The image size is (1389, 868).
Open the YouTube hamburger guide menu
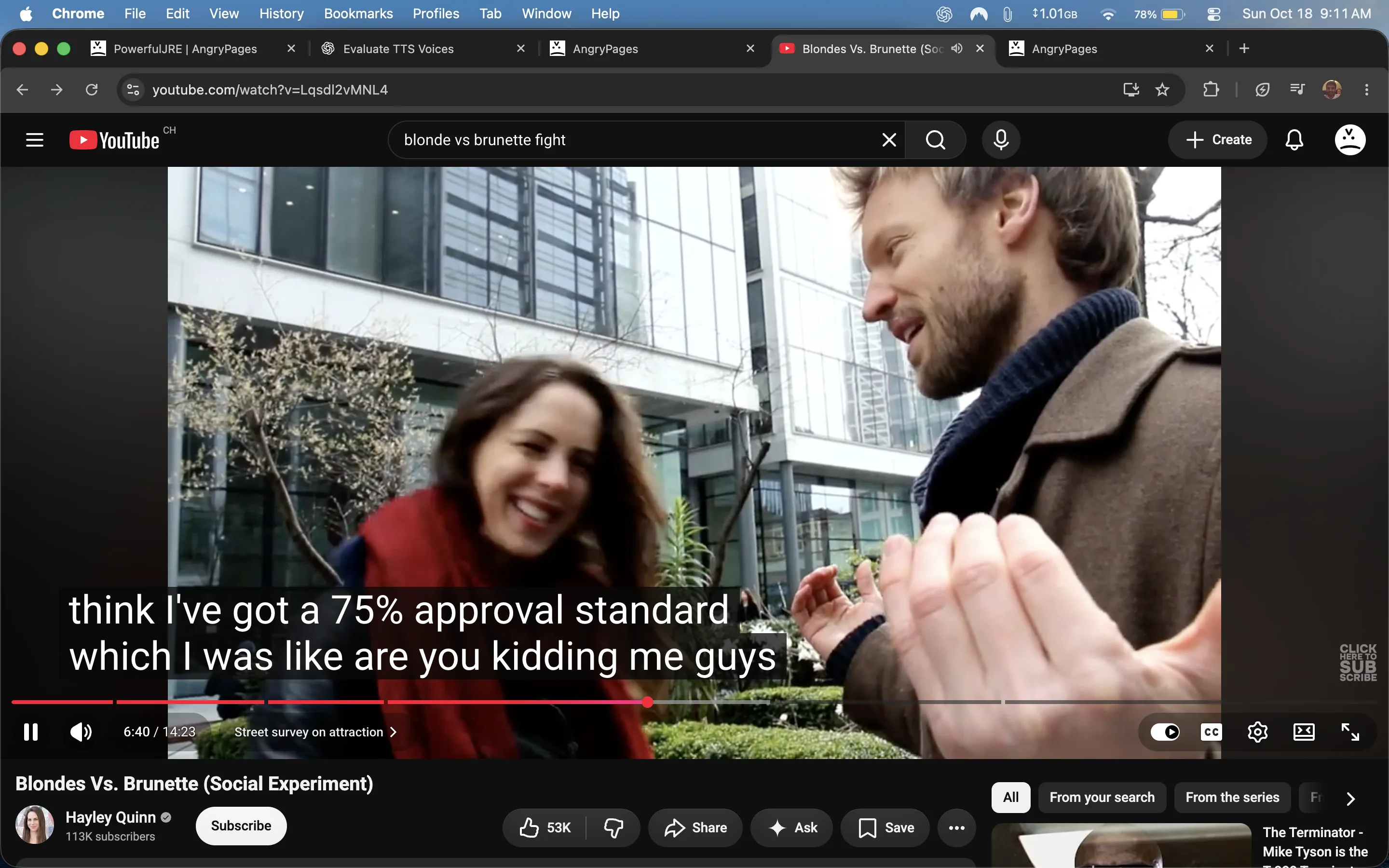pos(34,139)
